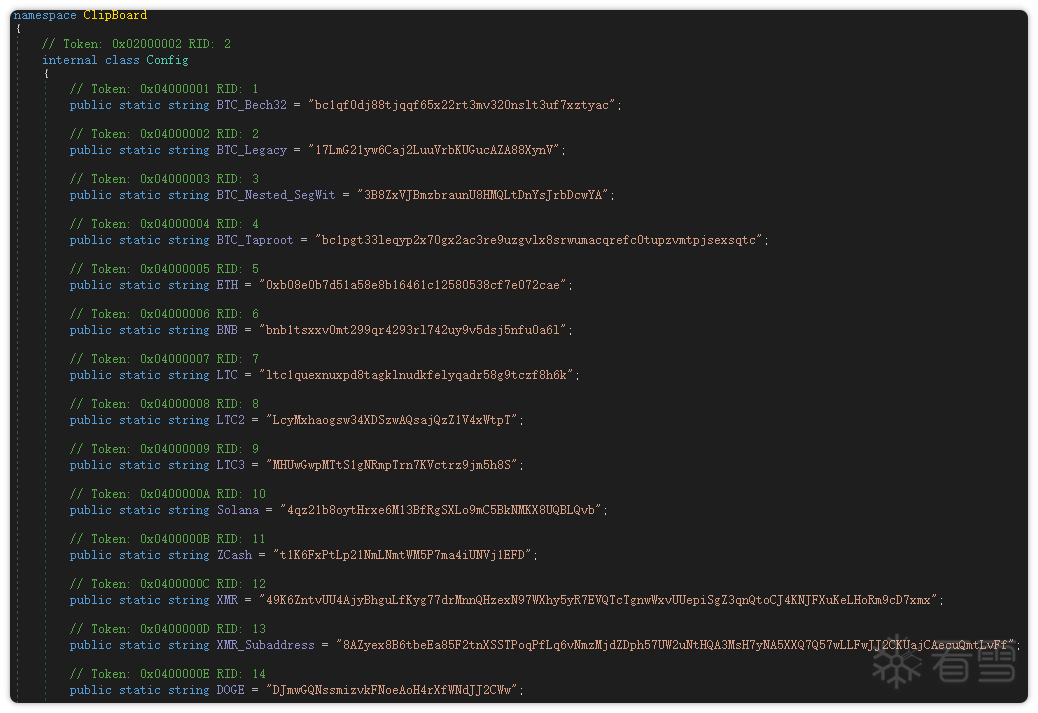The height and width of the screenshot is (713, 1038).
Task: Click the comment "// Token: 0x04000001 RID: 1"
Action: (164, 89)
